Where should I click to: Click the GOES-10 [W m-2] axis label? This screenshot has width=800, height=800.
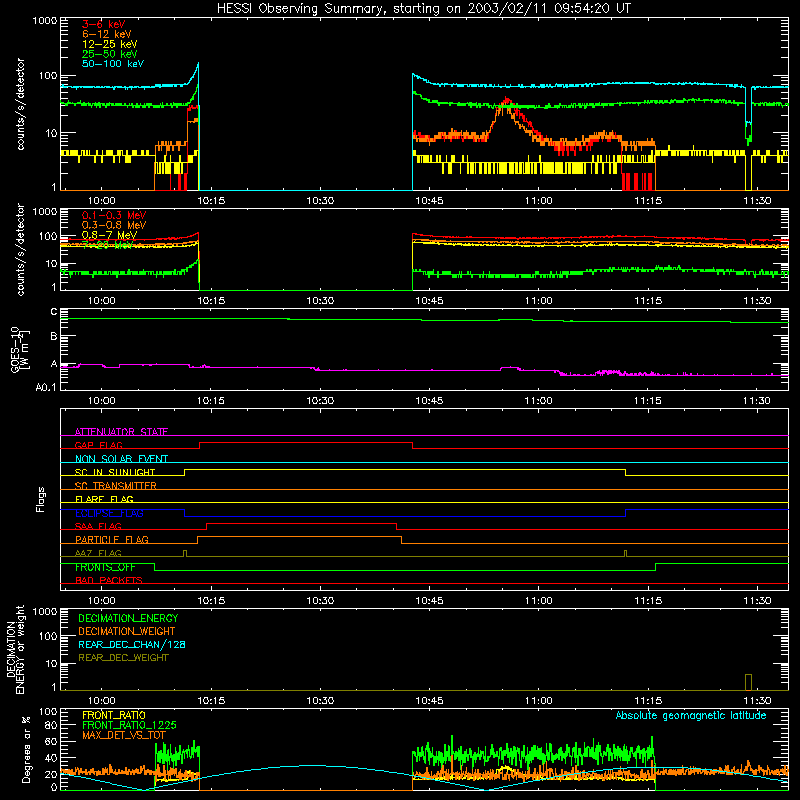(x=20, y=349)
